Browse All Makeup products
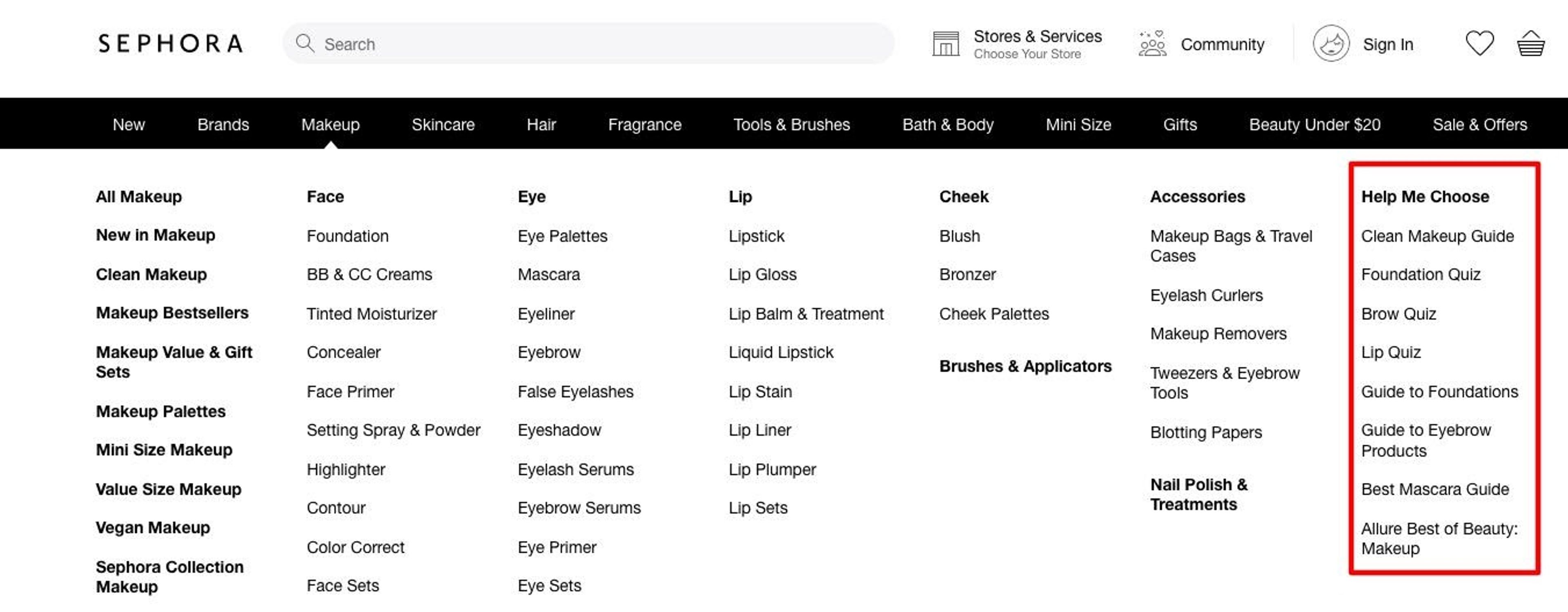The image size is (1568, 612). (138, 196)
